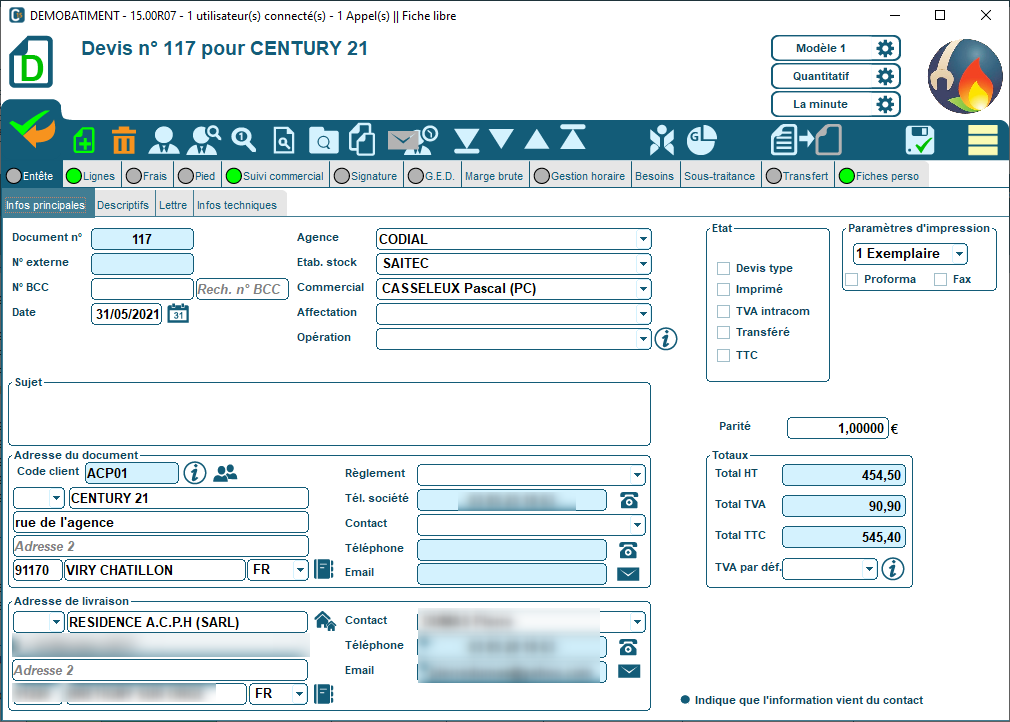Image resolution: width=1010 pixels, height=722 pixels.
Task: Click the magnifying glass search icon
Action: click(x=243, y=140)
